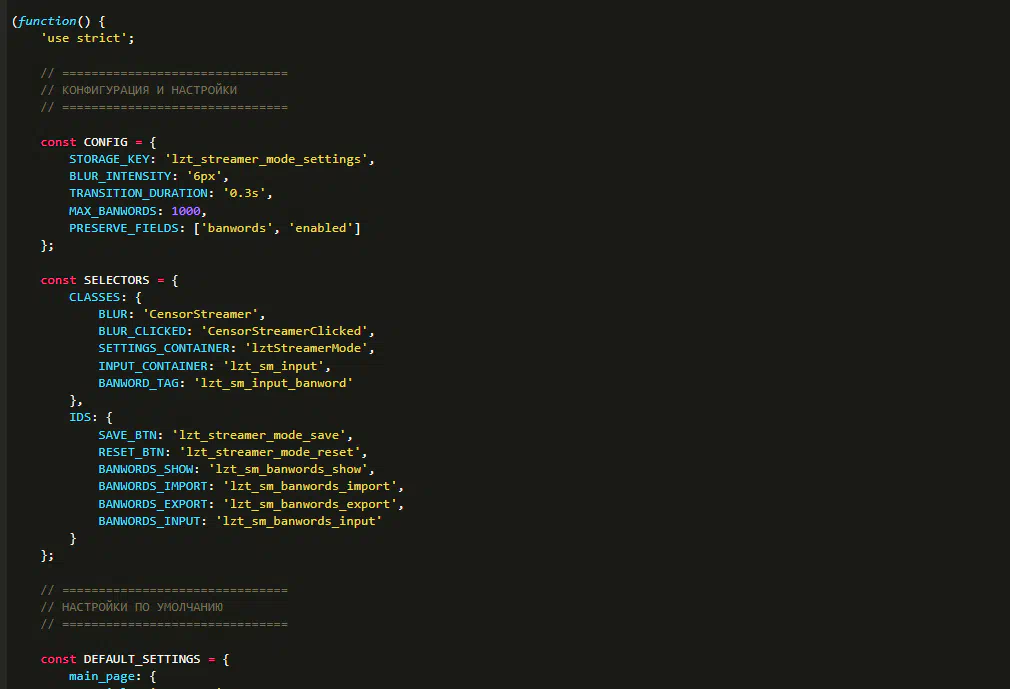
Task: Click the 1000 MAX_BANWORDS number
Action: pos(187,211)
